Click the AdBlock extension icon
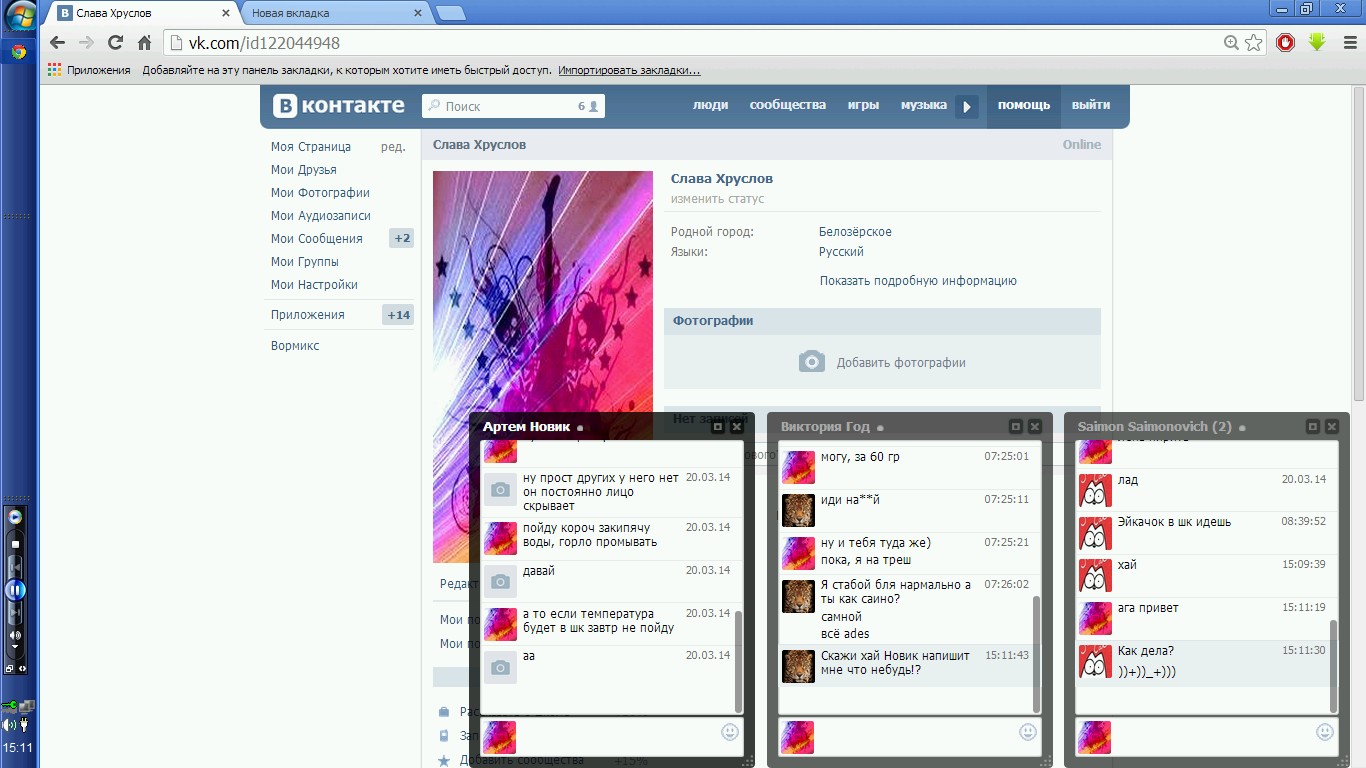The width and height of the screenshot is (1366, 768). (1285, 42)
